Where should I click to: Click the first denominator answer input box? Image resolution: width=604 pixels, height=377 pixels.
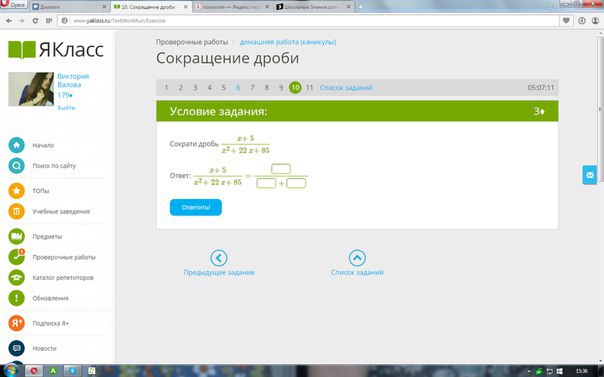tap(266, 183)
